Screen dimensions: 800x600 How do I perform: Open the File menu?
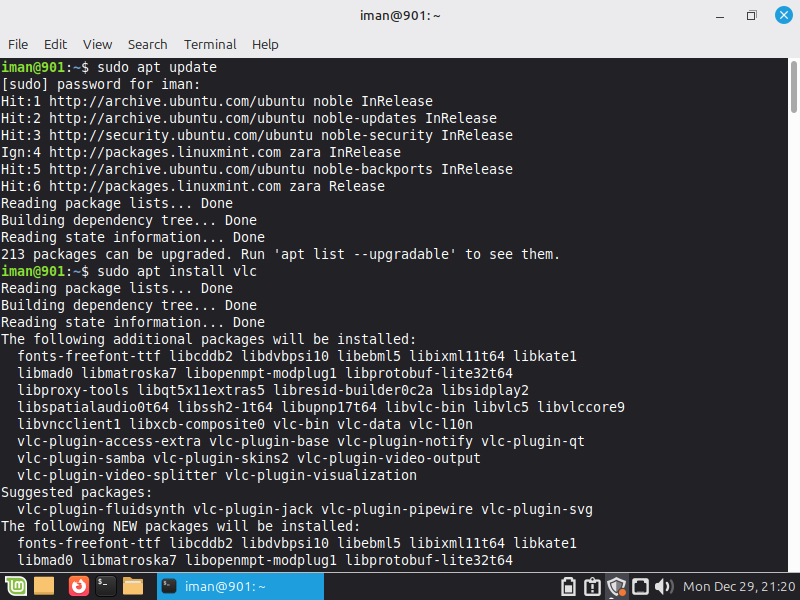tap(18, 44)
